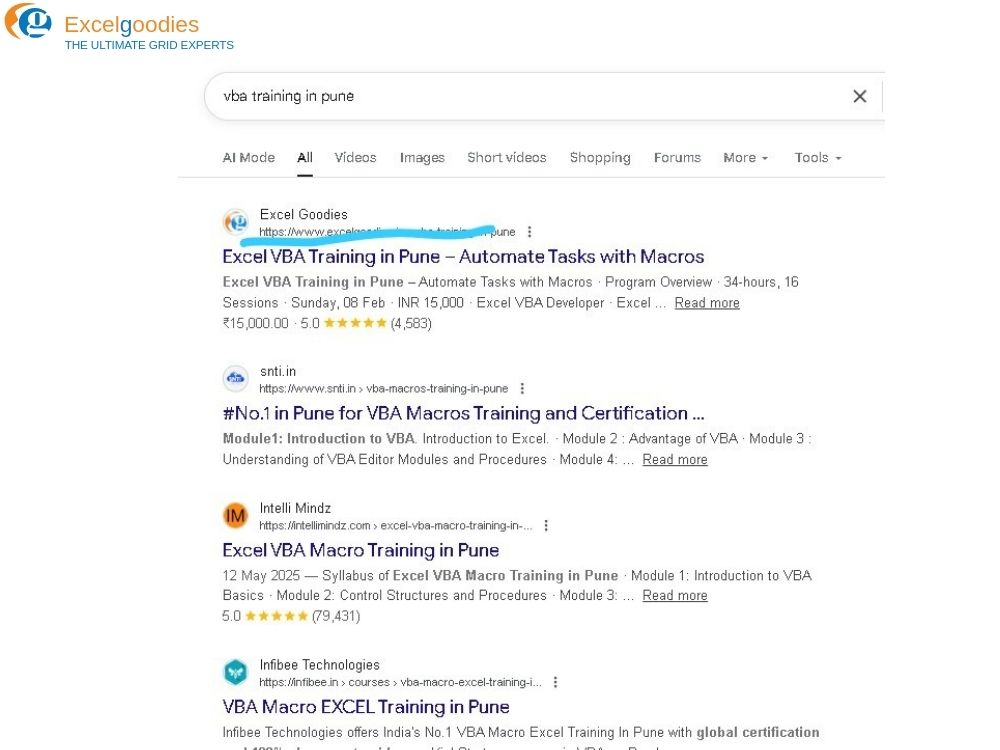Viewport: 1000px width, 750px height.
Task: Click the Excelgoodies logo icon
Action: tap(28, 22)
